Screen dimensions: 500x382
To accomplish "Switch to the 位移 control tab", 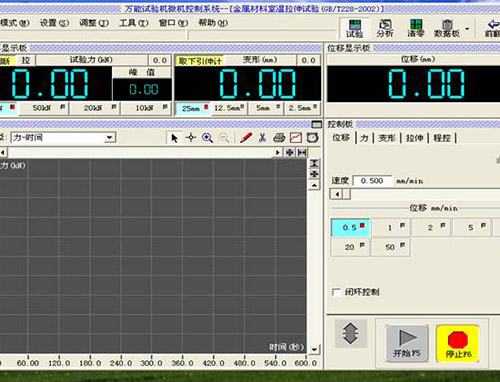I will (342, 138).
